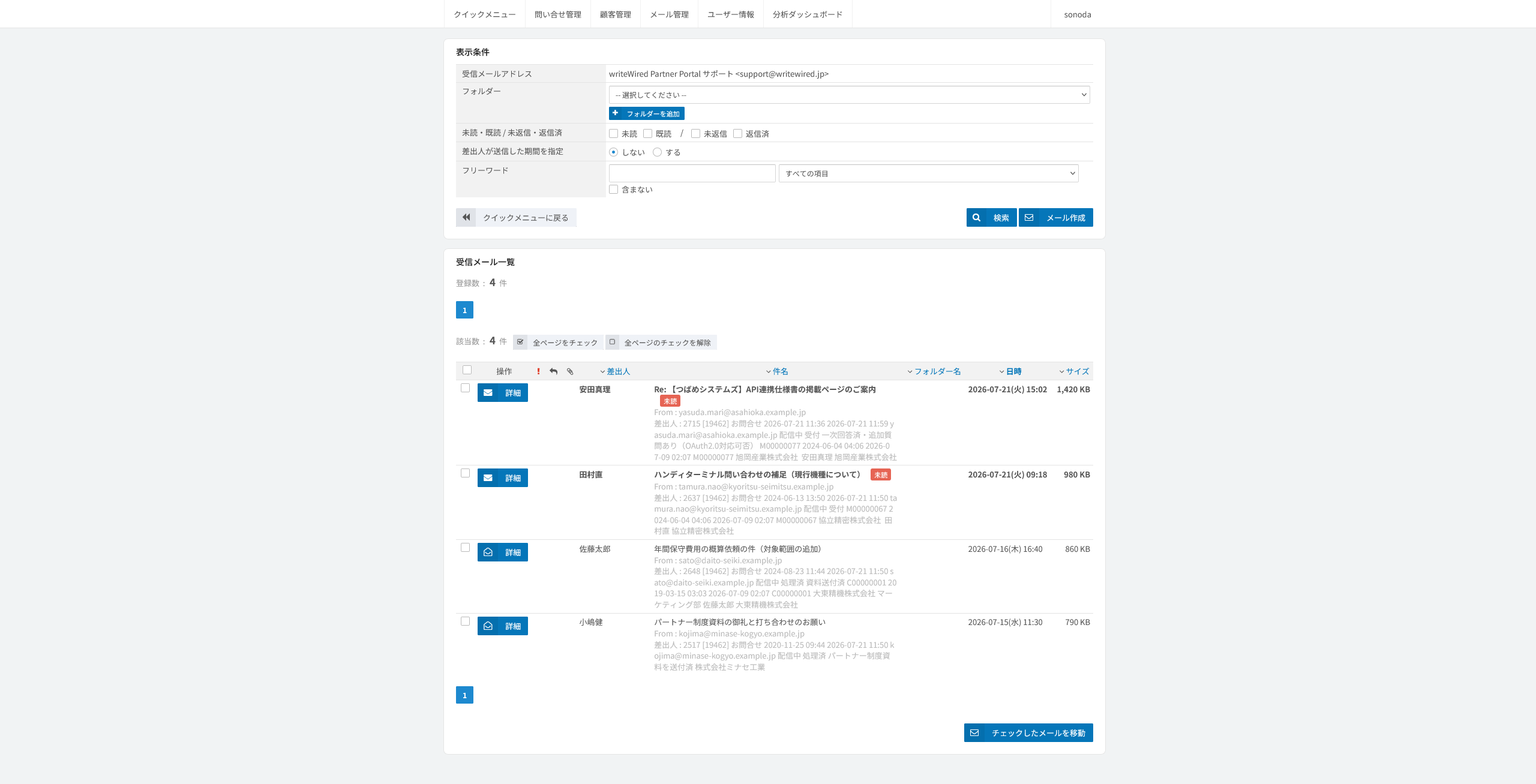Click the open envelope icon for 佐藤太郎's mail
Viewport: 1536px width, 784px height.
coord(488,552)
